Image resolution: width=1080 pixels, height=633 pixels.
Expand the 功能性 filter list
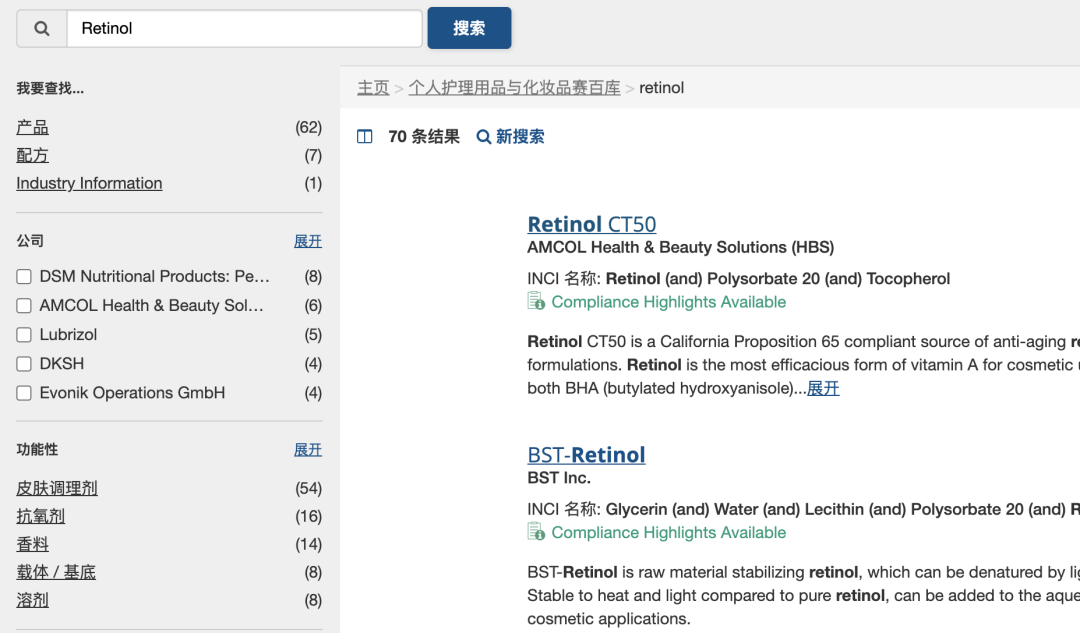click(x=307, y=449)
